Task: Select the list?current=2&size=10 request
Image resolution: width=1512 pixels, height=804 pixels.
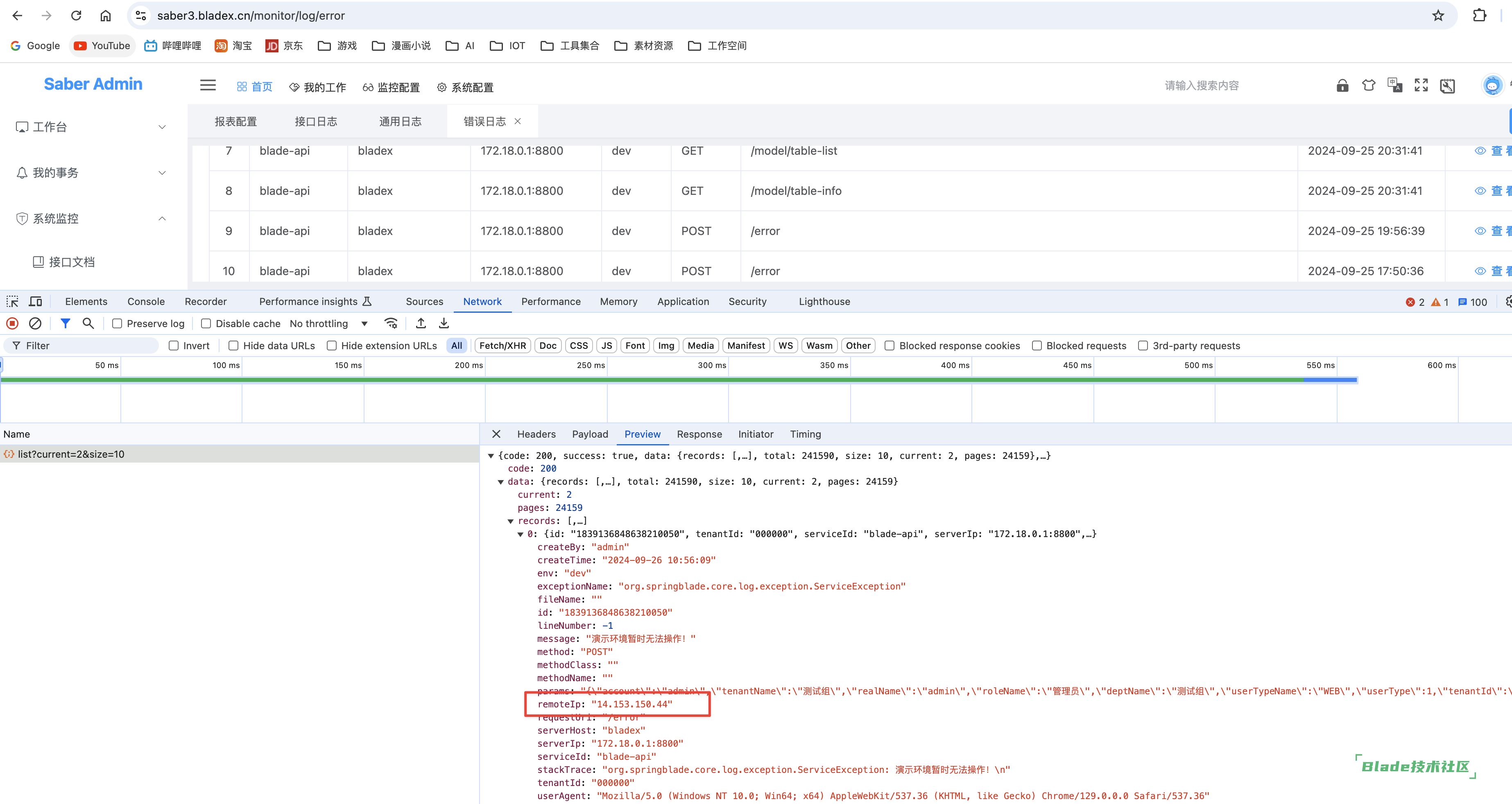Action: [x=240, y=454]
